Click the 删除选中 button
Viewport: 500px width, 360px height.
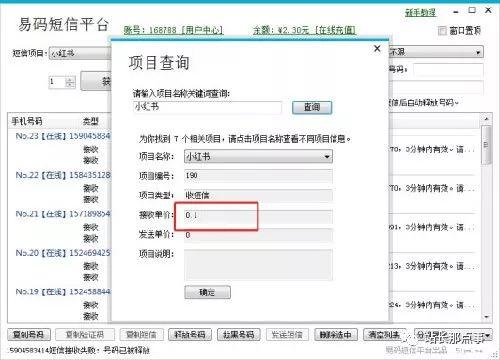336,335
